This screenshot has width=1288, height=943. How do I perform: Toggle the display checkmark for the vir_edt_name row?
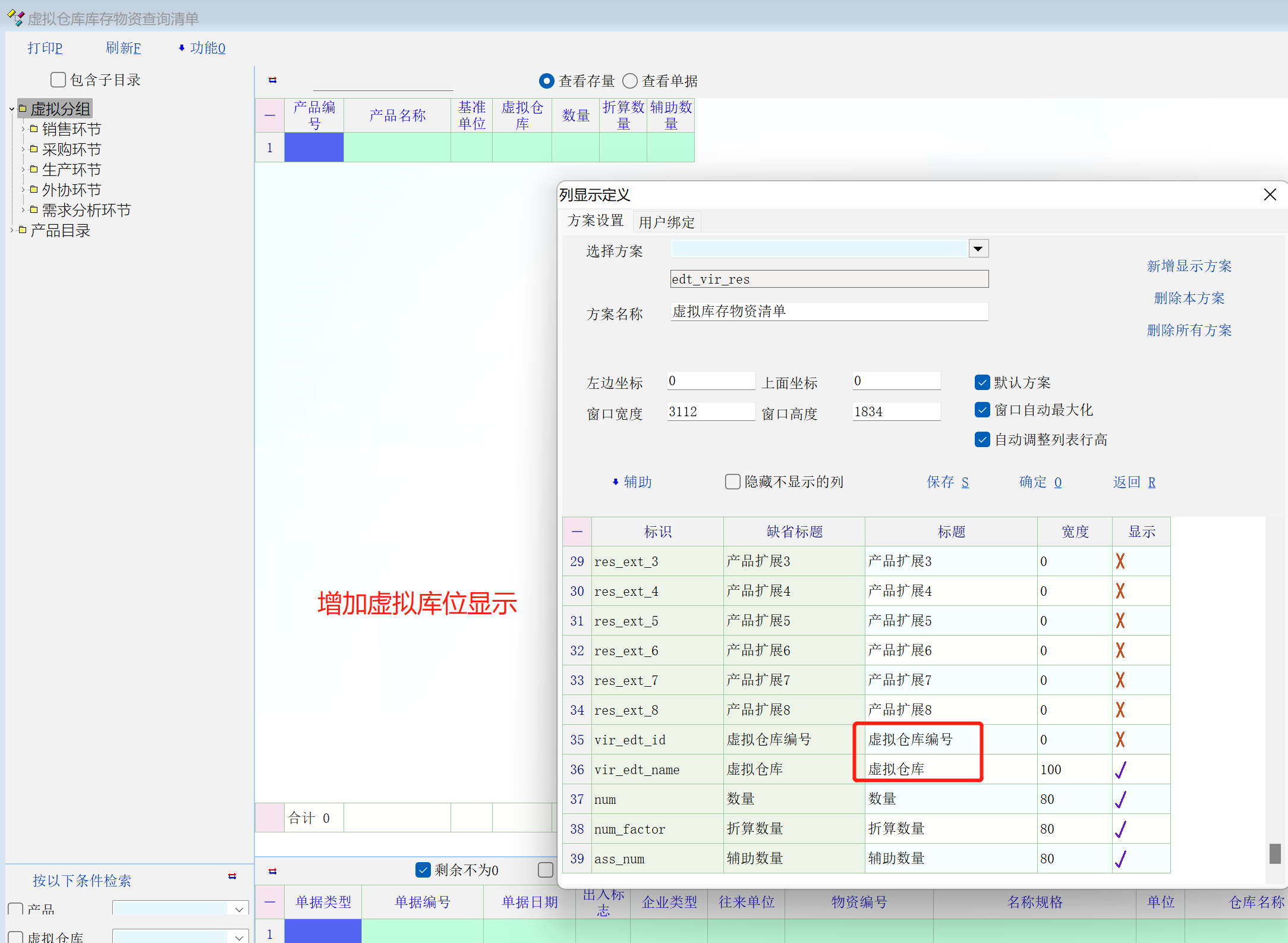click(x=1120, y=769)
